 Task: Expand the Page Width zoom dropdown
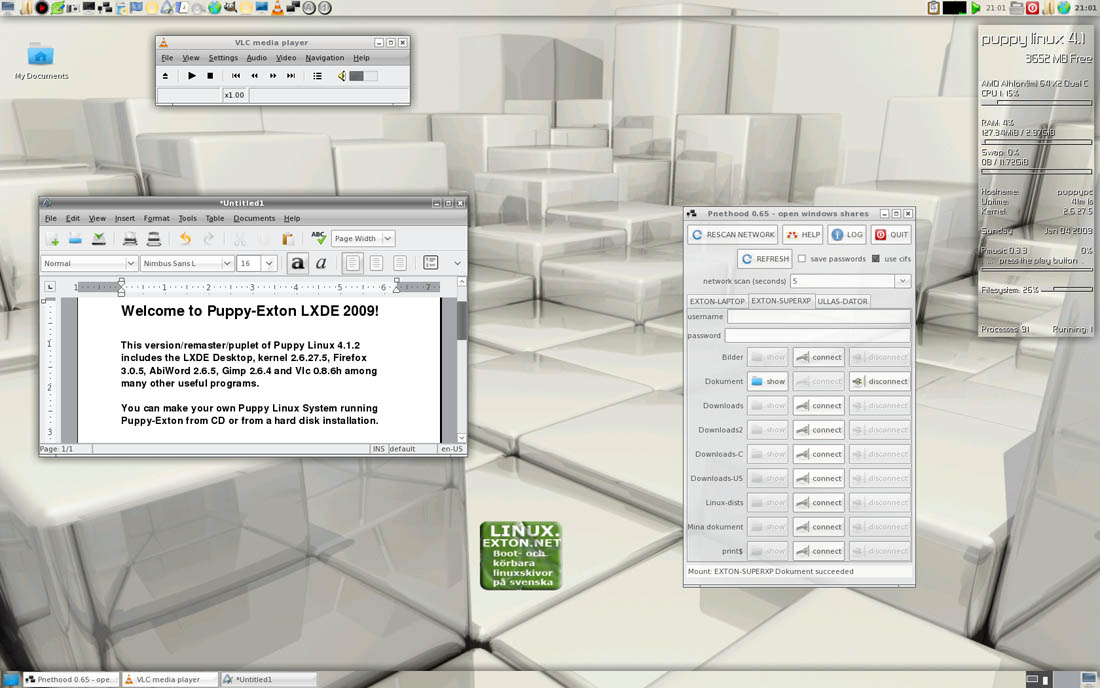388,238
